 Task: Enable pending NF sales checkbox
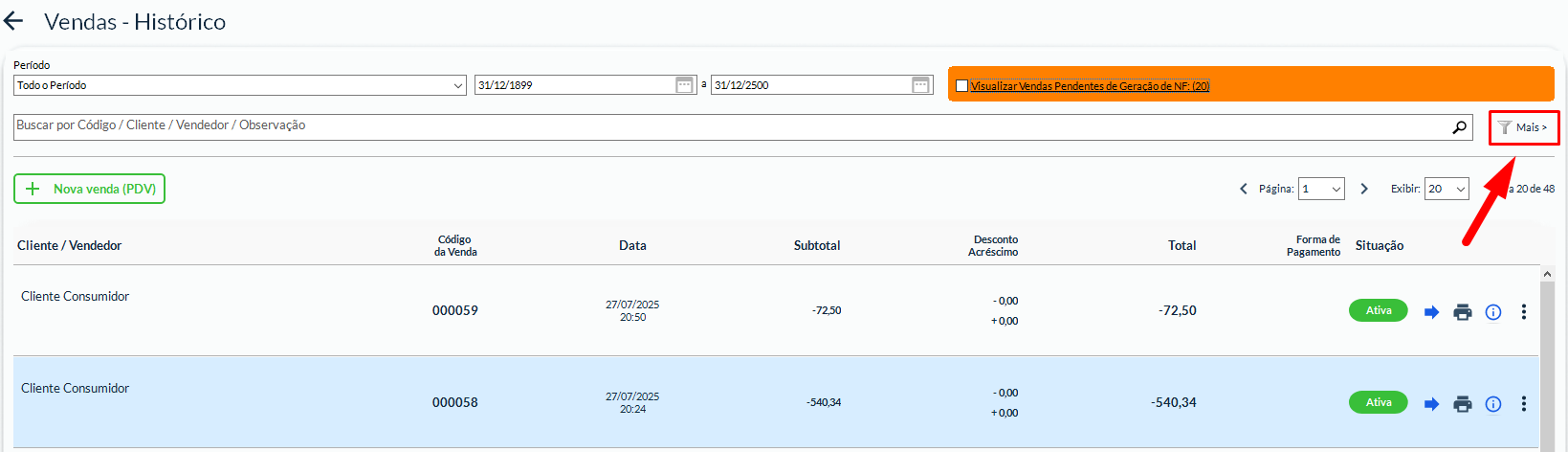tap(961, 86)
